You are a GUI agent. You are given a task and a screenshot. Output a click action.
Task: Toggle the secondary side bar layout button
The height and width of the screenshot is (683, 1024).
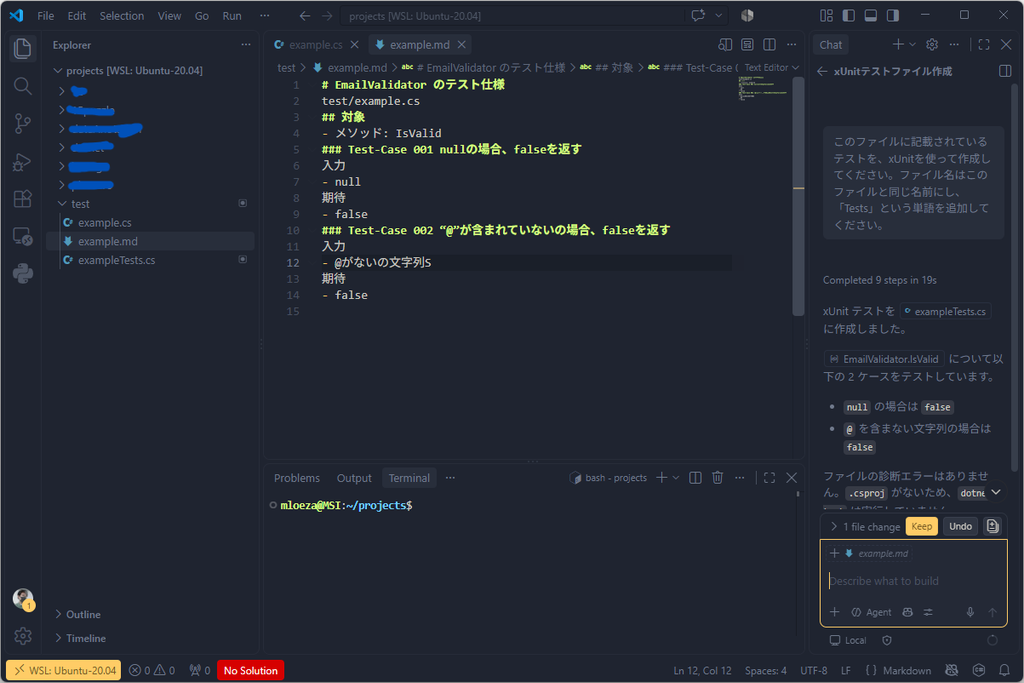pyautogui.click(x=893, y=16)
